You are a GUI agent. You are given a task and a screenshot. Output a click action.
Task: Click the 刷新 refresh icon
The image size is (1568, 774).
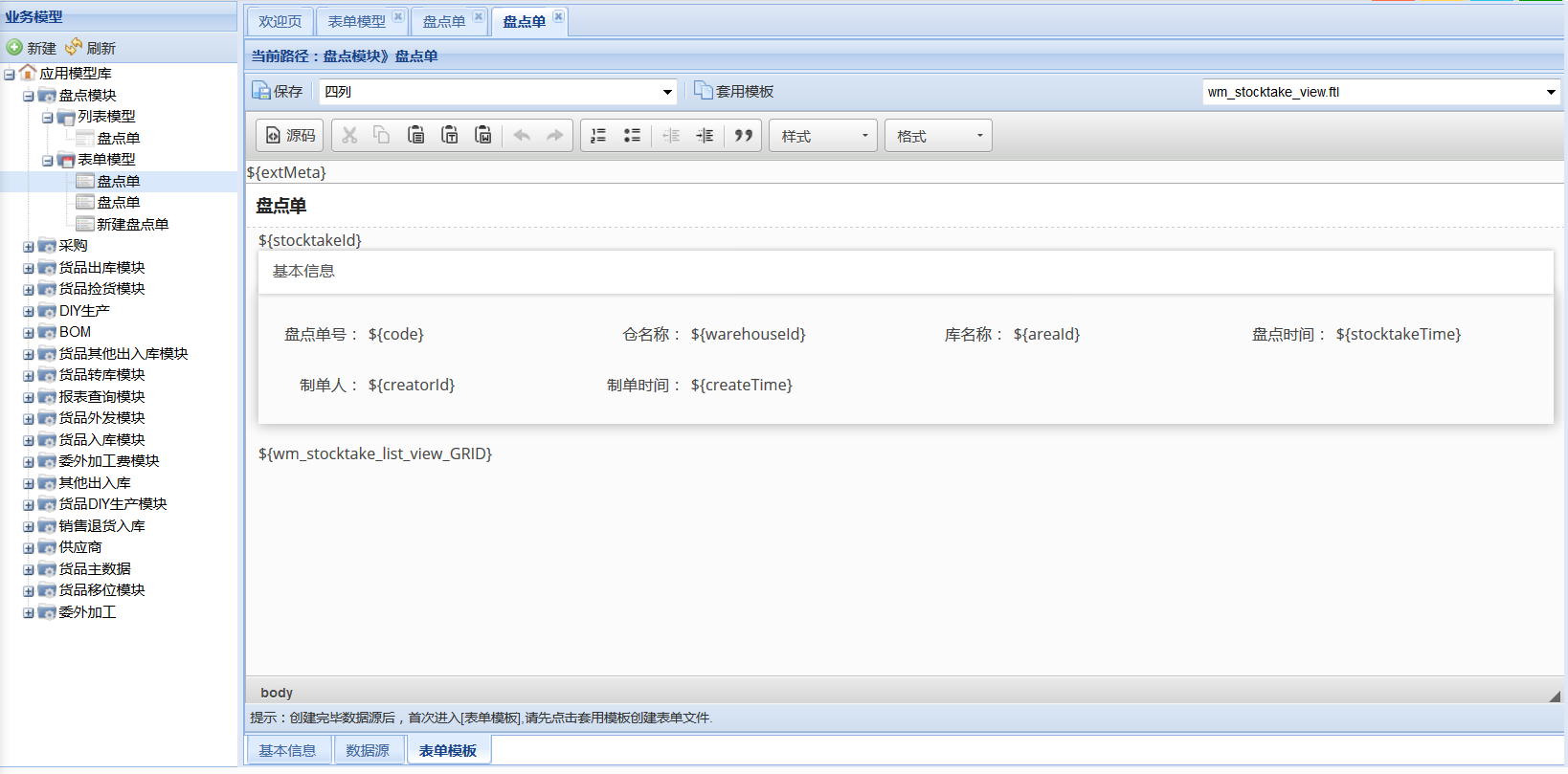click(74, 47)
